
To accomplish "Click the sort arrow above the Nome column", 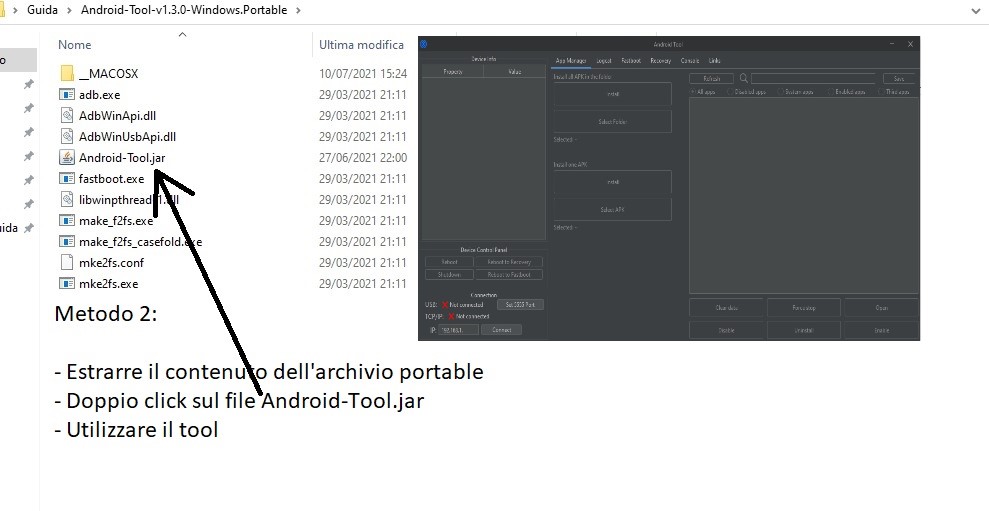I will pos(183,35).
